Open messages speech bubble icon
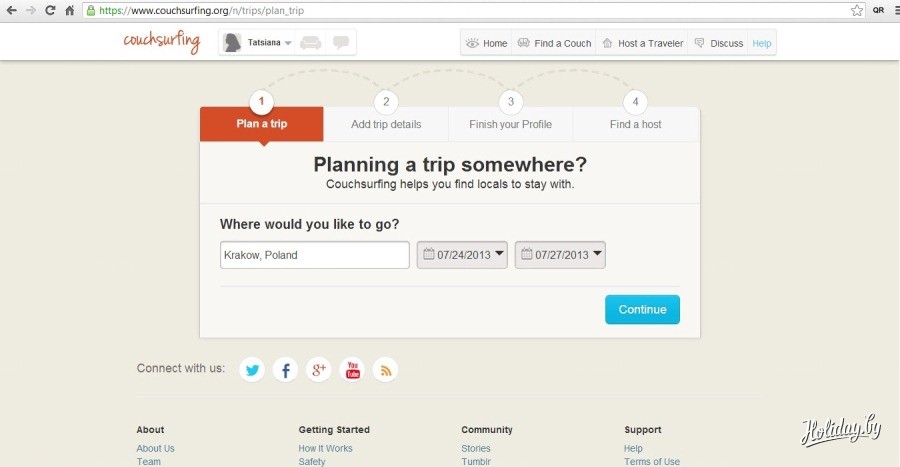900x467 pixels. tap(341, 43)
